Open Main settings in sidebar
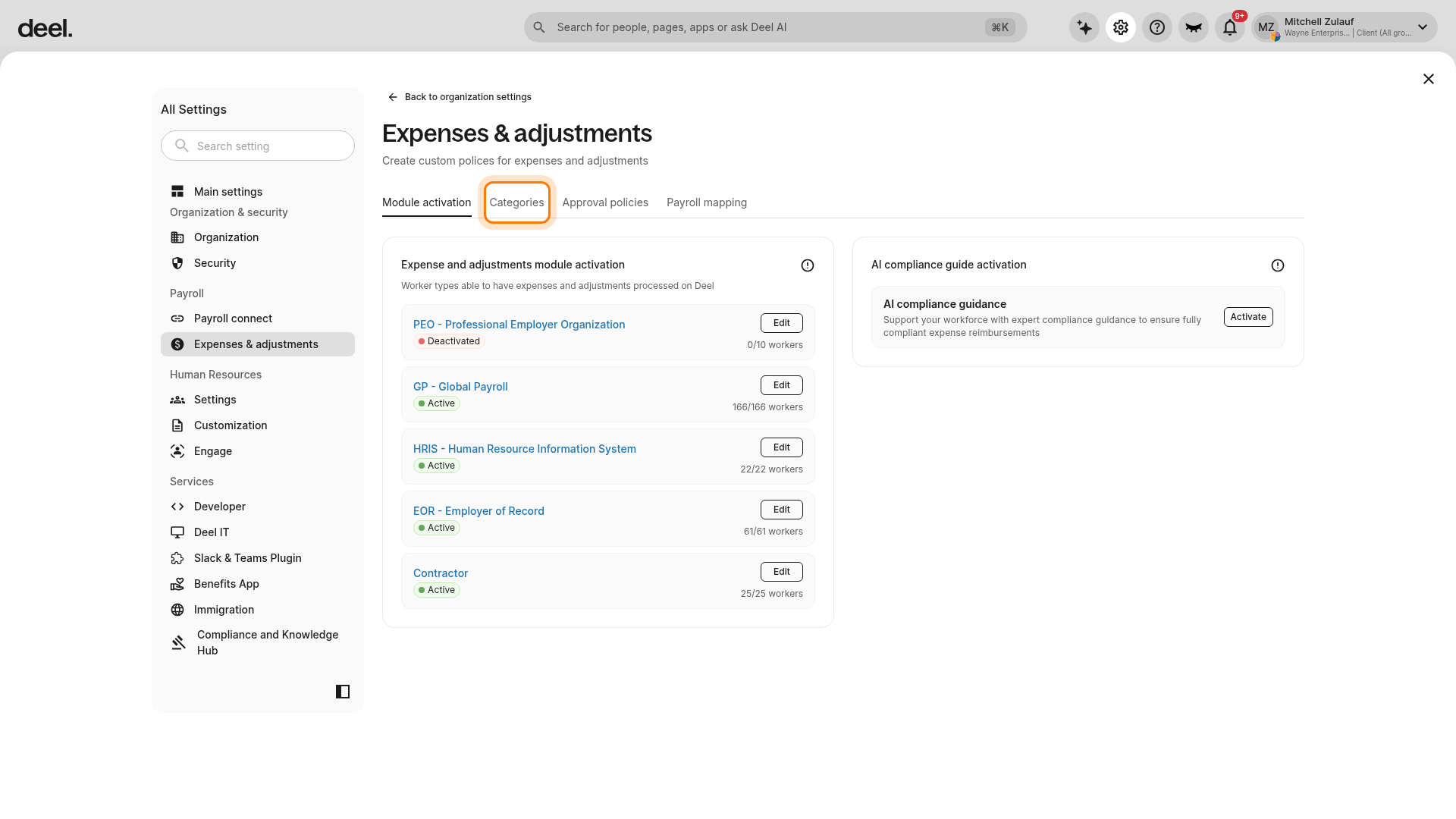Image resolution: width=1456 pixels, height=819 pixels. click(258, 192)
